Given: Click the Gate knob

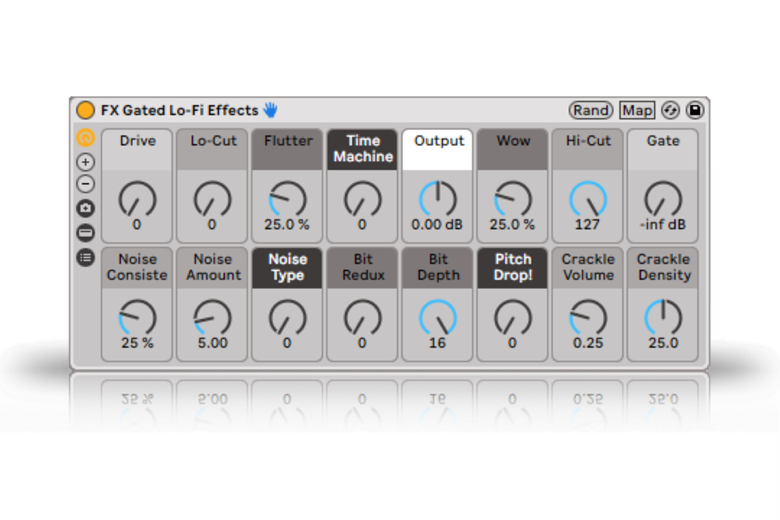Looking at the screenshot, I should point(663,199).
